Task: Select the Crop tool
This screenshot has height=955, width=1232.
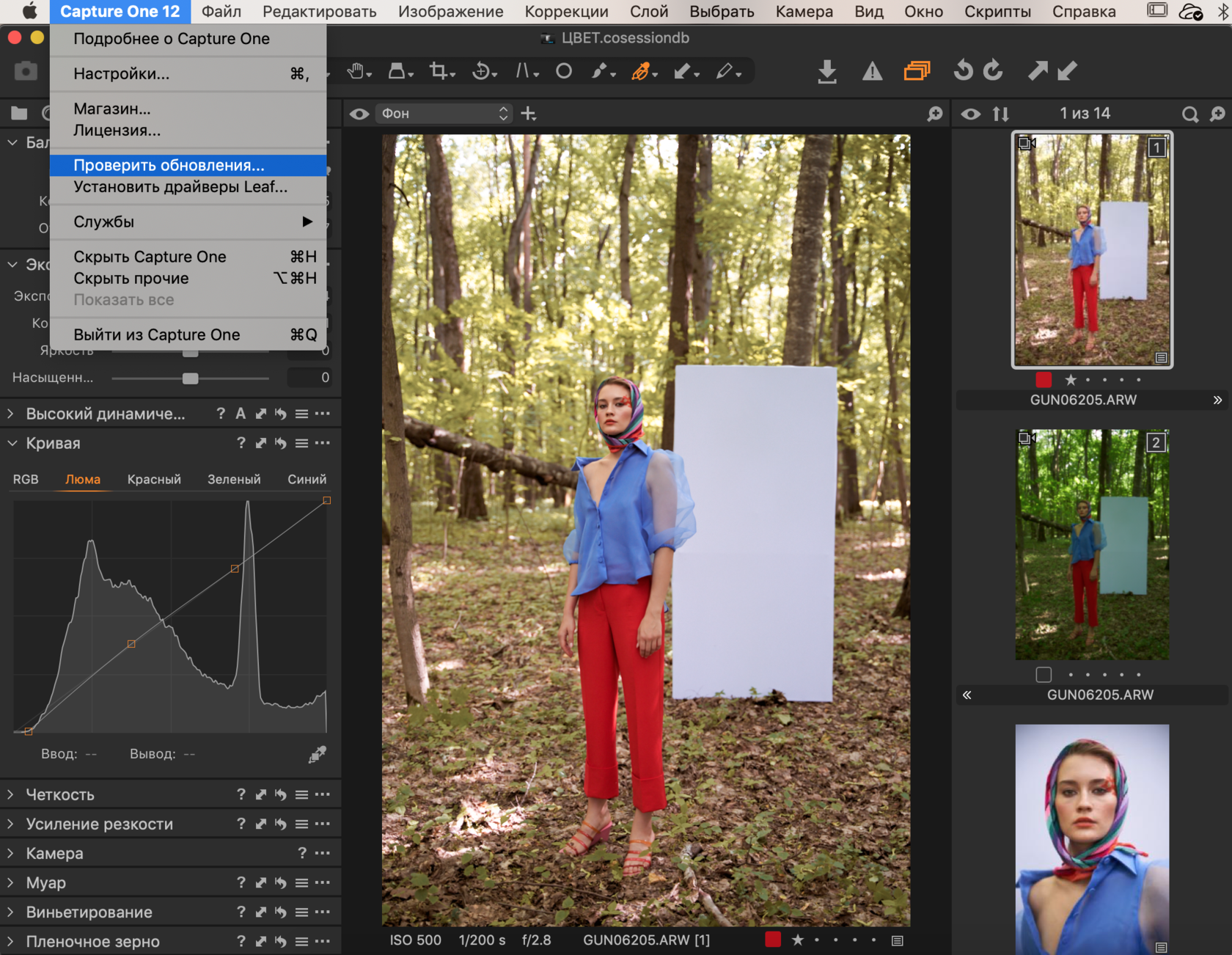Action: [x=439, y=71]
